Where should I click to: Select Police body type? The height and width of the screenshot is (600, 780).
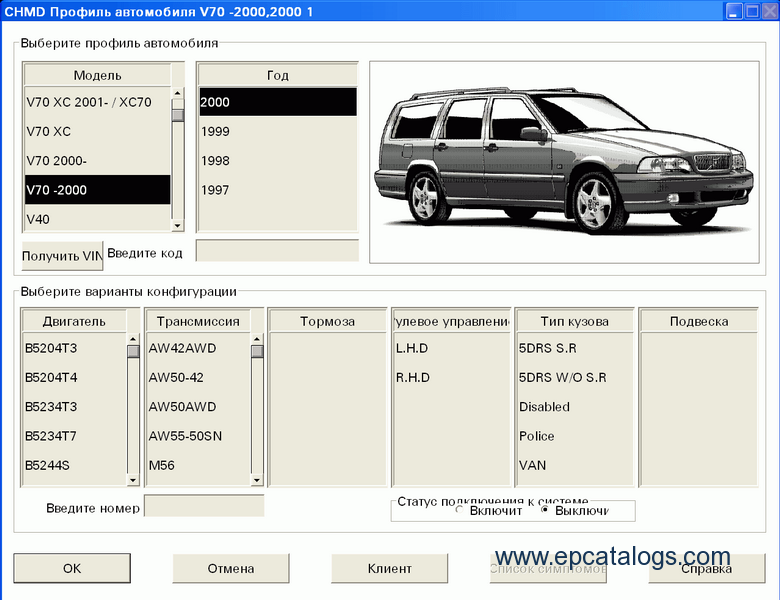point(573,436)
